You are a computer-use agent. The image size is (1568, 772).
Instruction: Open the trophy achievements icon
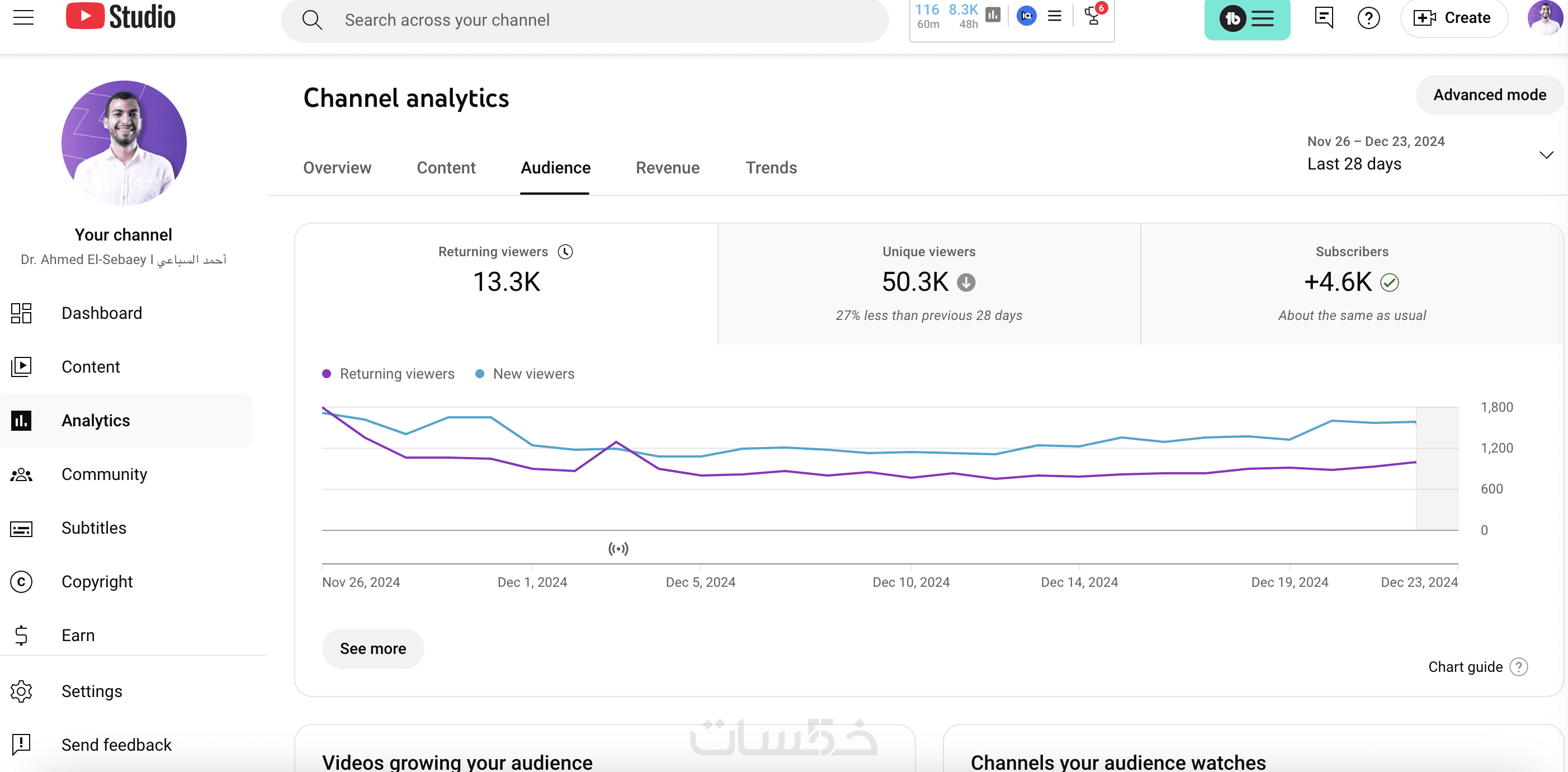point(1093,16)
